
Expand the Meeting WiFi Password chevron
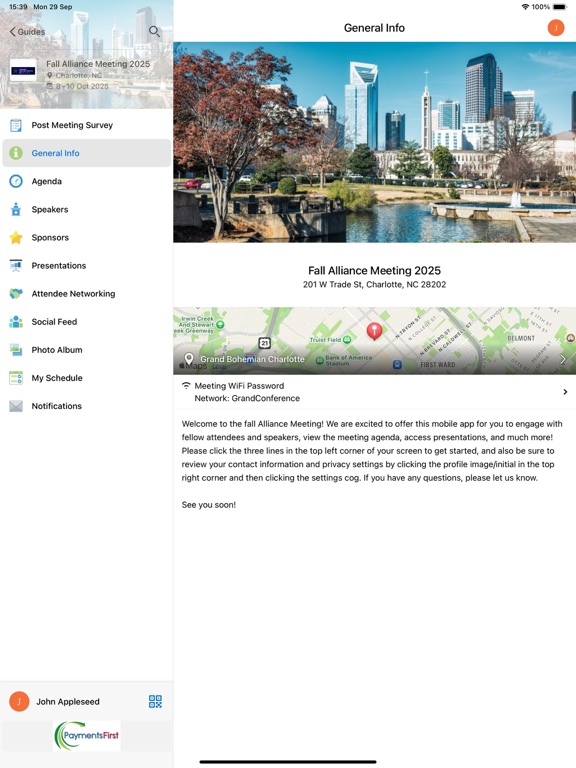click(565, 392)
